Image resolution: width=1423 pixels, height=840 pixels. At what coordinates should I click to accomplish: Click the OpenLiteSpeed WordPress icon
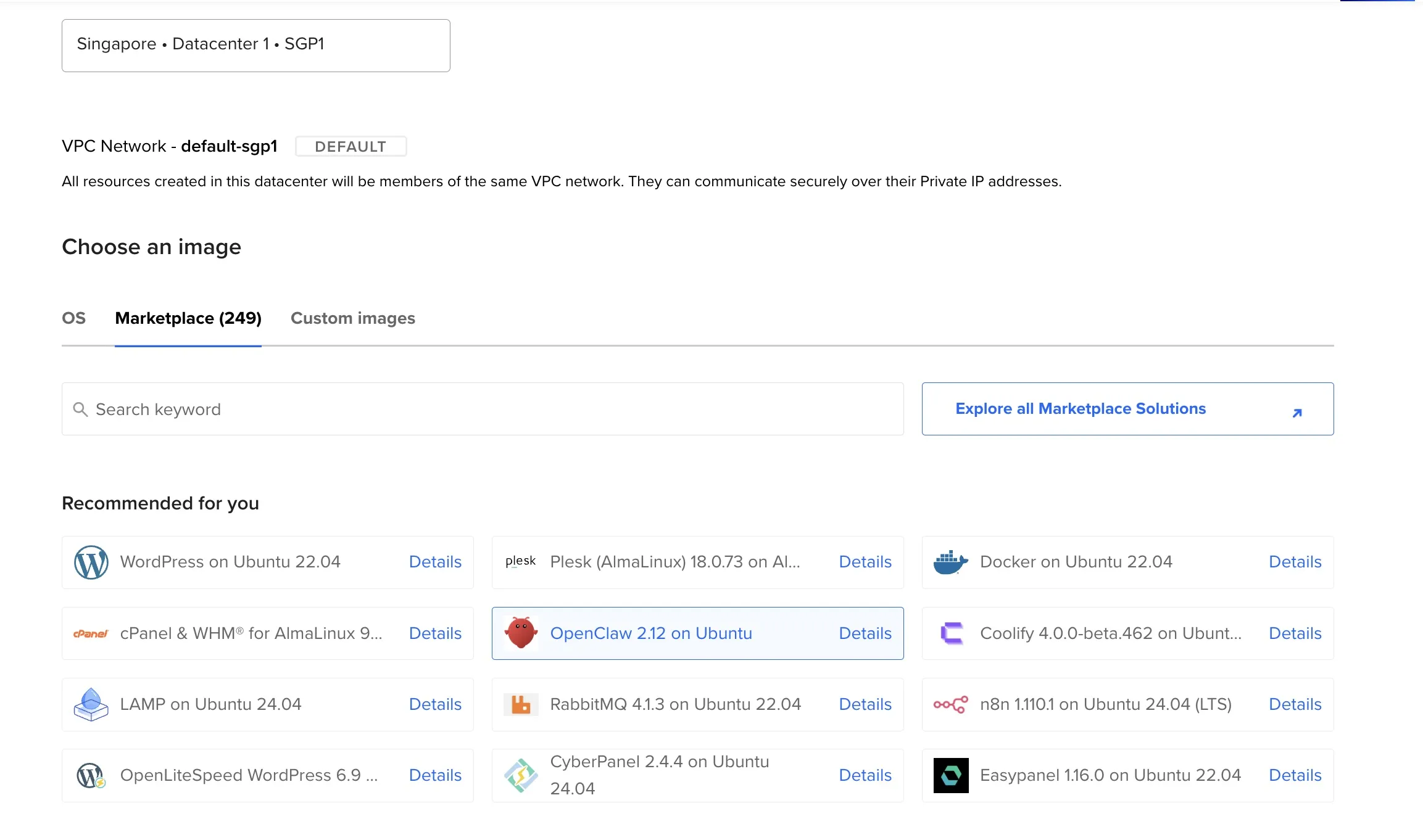click(x=91, y=775)
